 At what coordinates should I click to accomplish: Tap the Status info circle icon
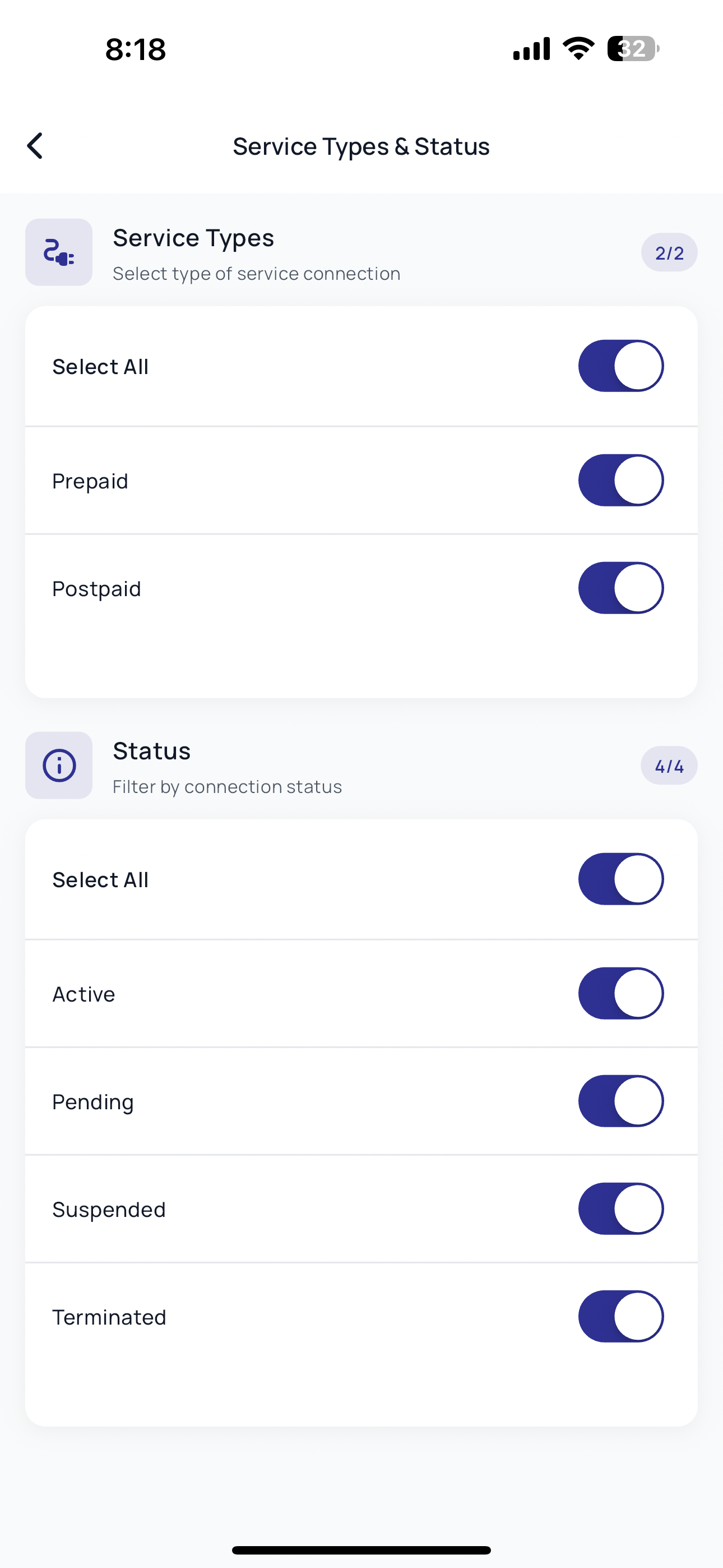59,765
